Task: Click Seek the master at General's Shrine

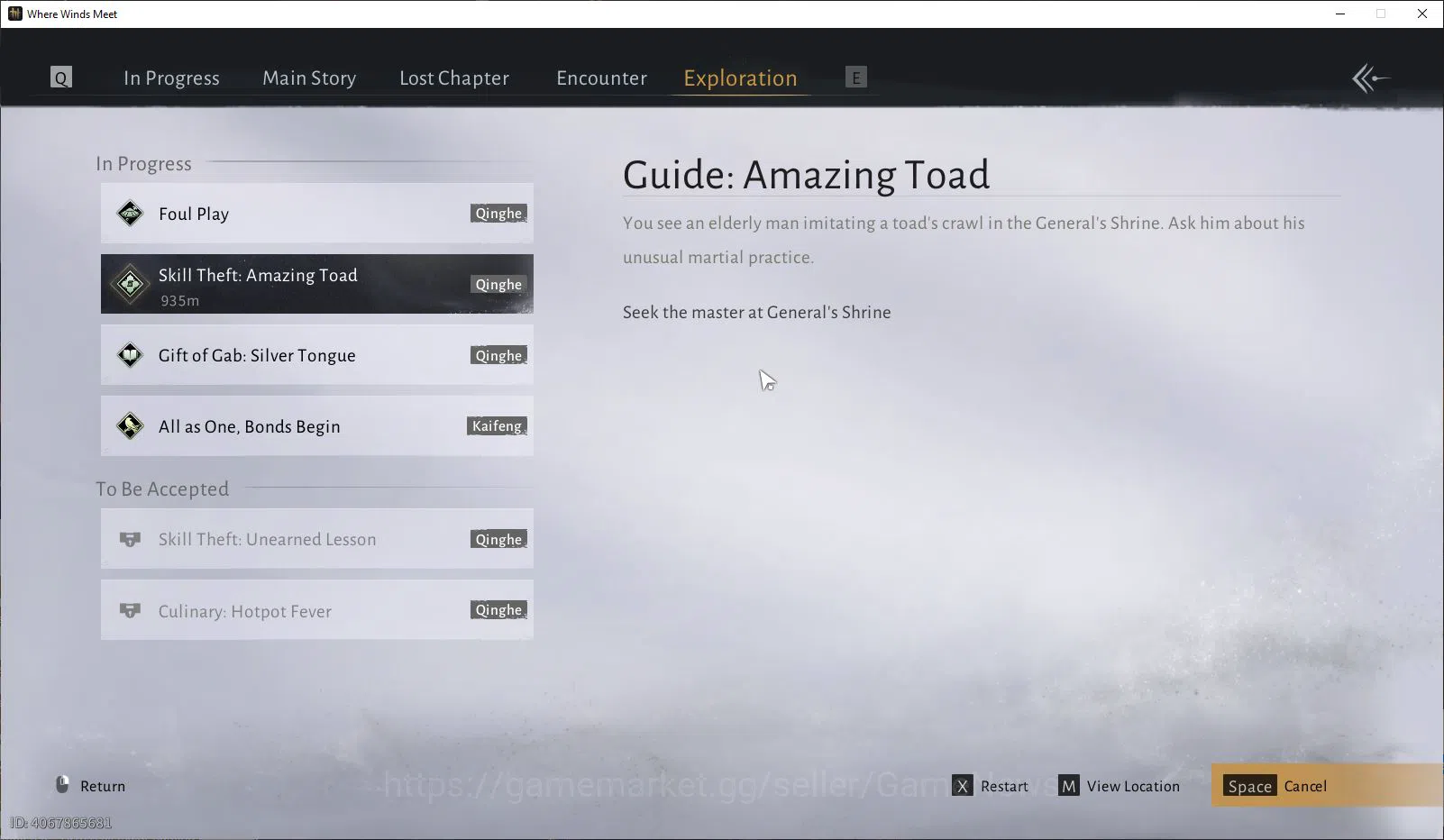Action: (756, 313)
